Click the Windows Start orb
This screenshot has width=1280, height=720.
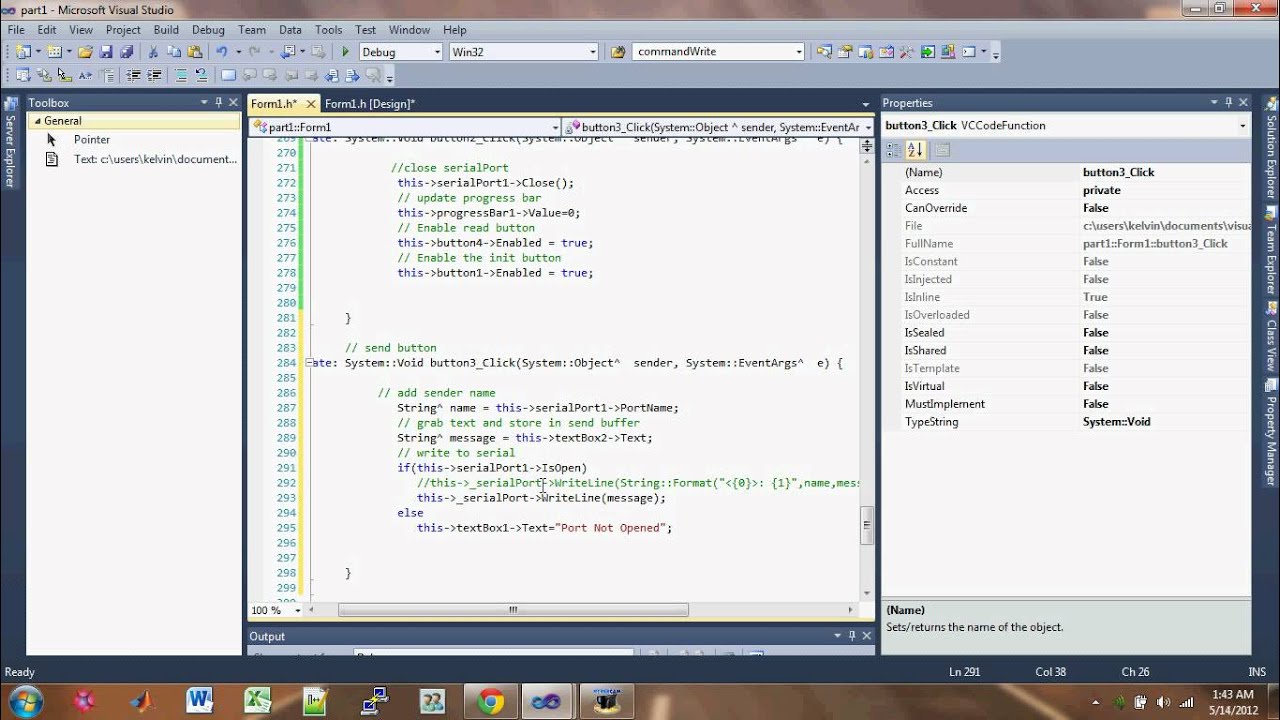coord(25,700)
